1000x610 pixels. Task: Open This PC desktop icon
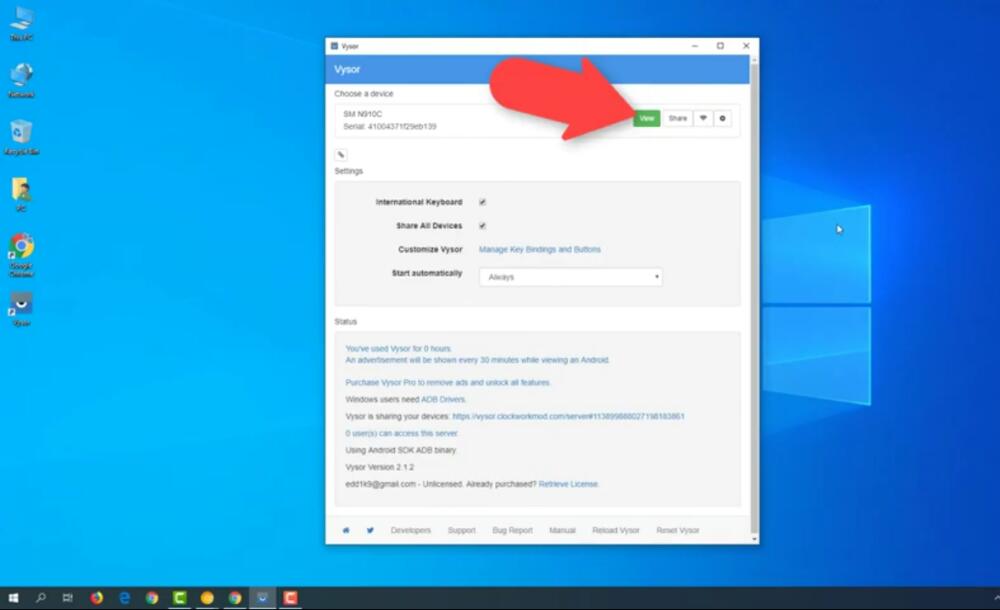pos(21,24)
